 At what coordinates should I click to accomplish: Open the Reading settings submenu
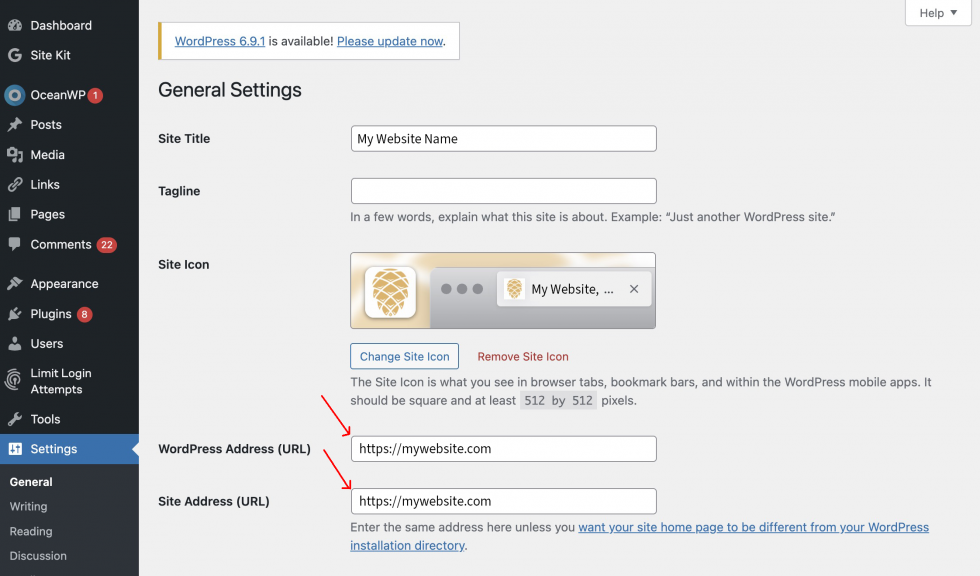pos(30,531)
